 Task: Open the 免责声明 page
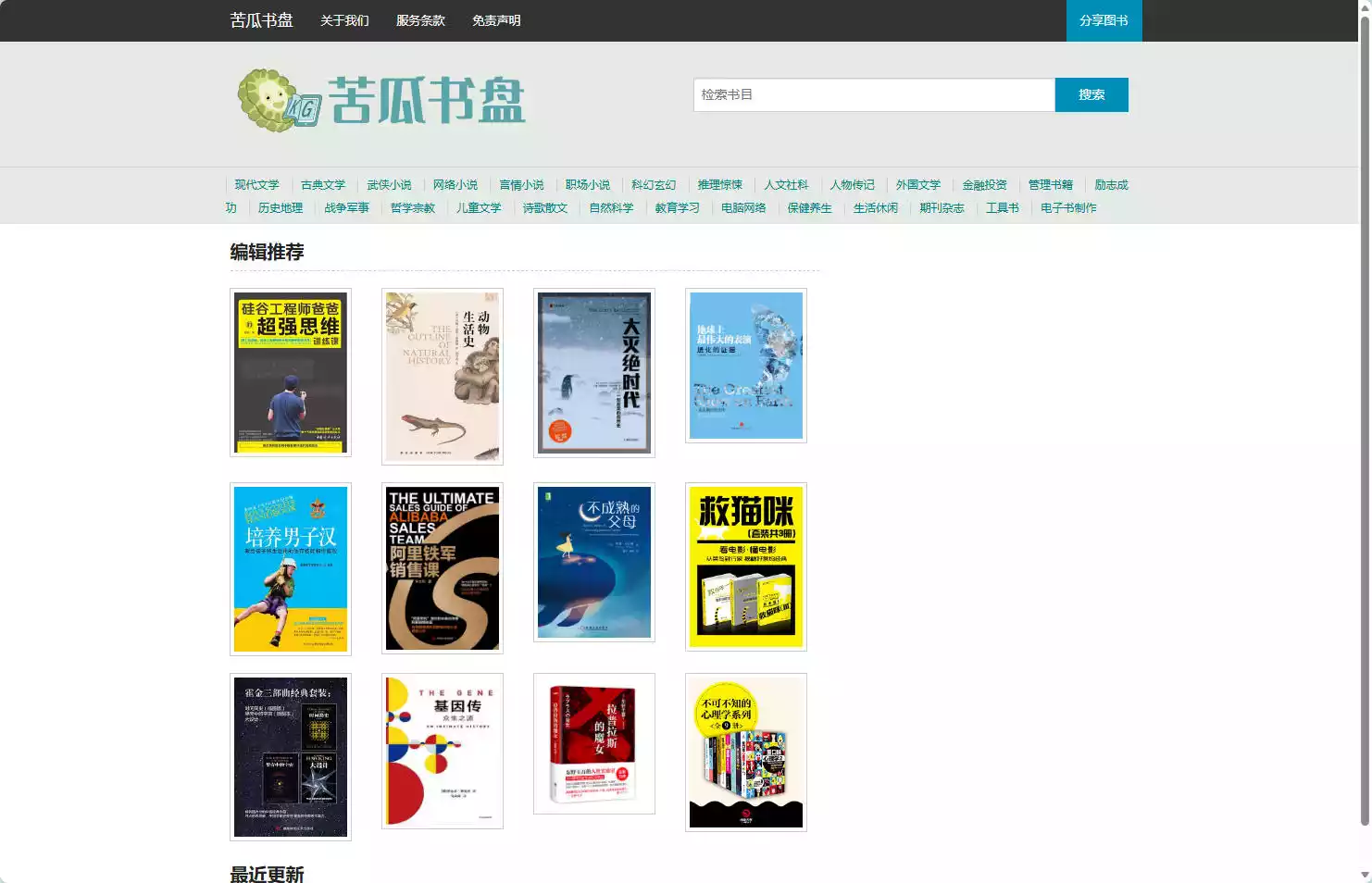pos(496,20)
